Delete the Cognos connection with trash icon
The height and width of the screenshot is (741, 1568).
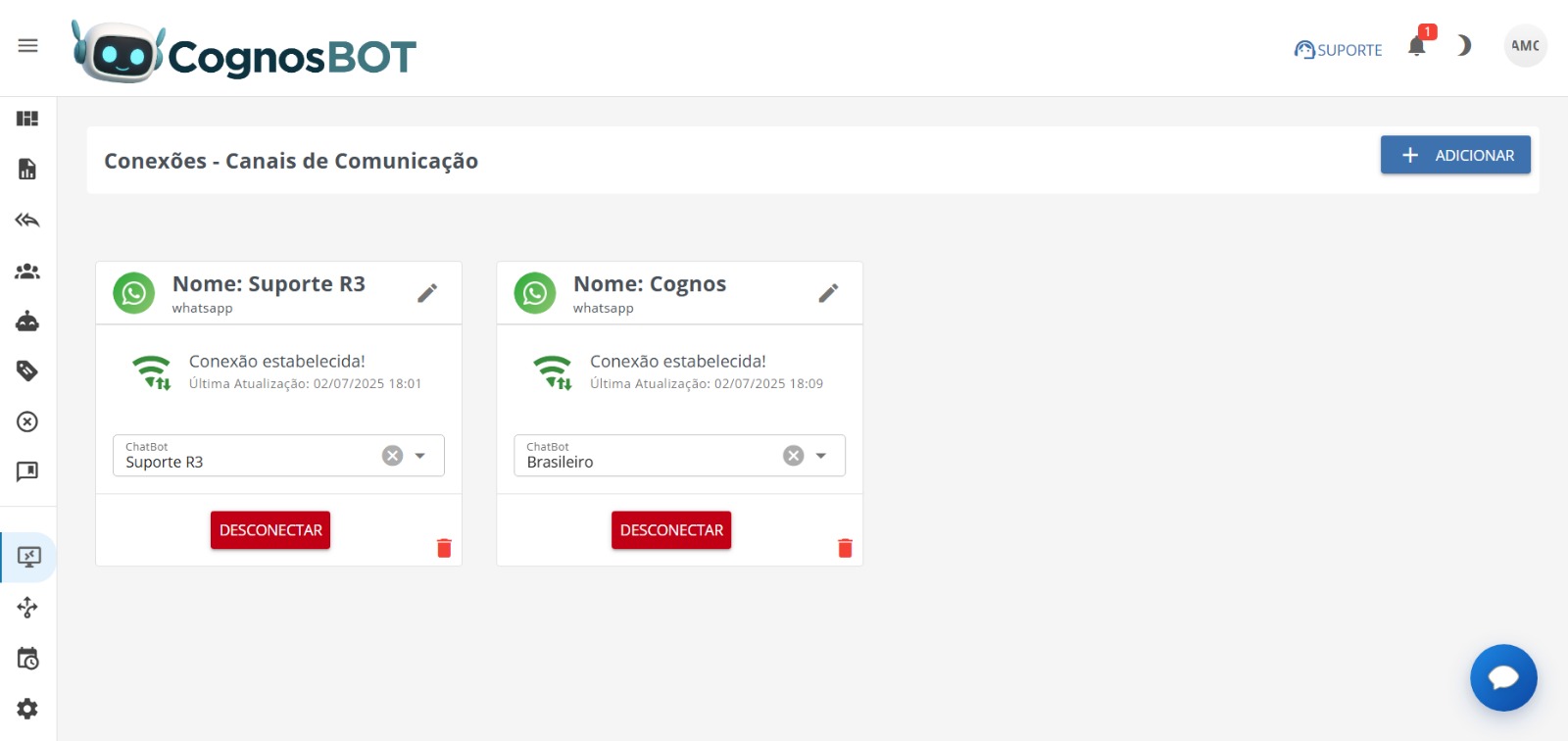point(845,548)
